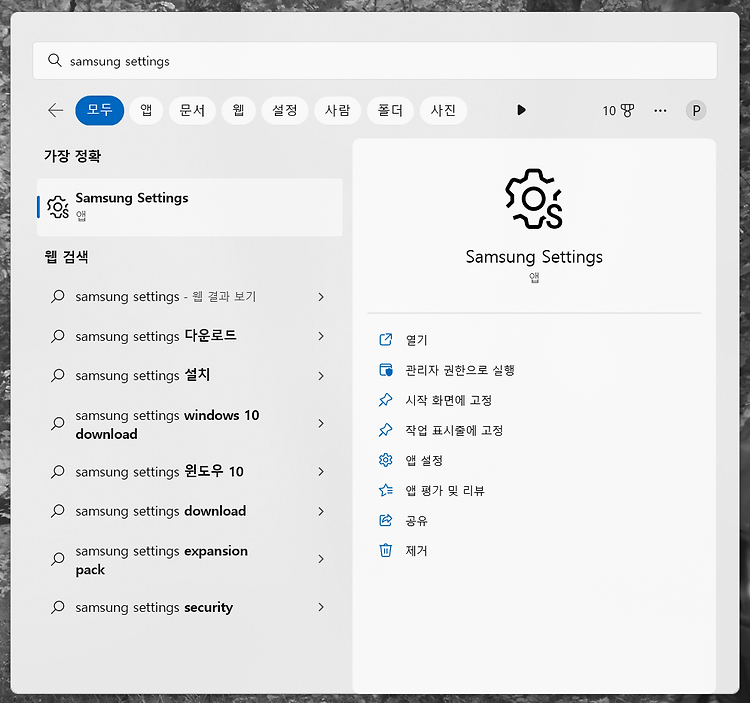Click the 'samsung settings 윈도우 10' suggestion text
The height and width of the screenshot is (703, 750).
(159, 472)
